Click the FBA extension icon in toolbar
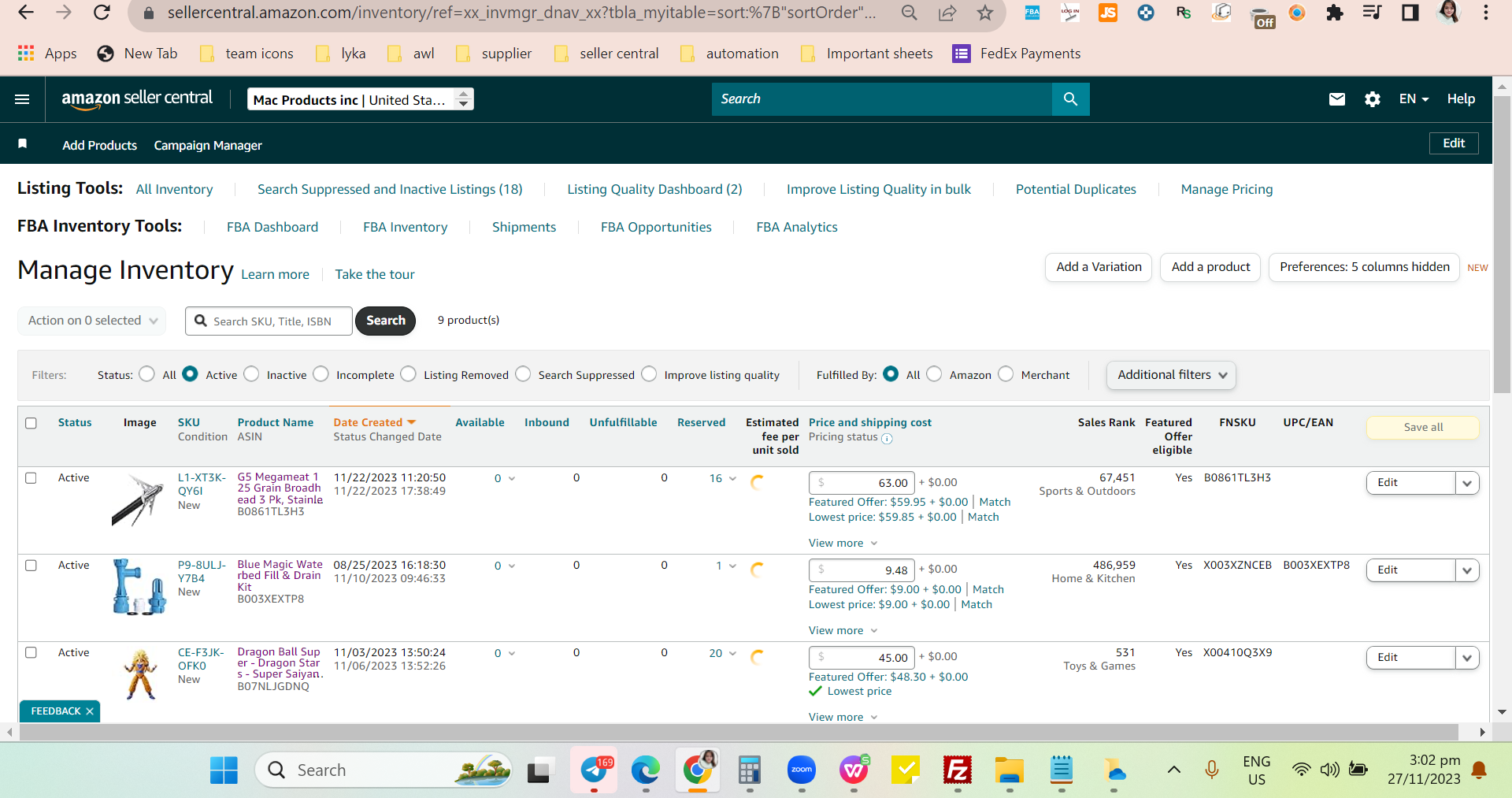 1032,13
